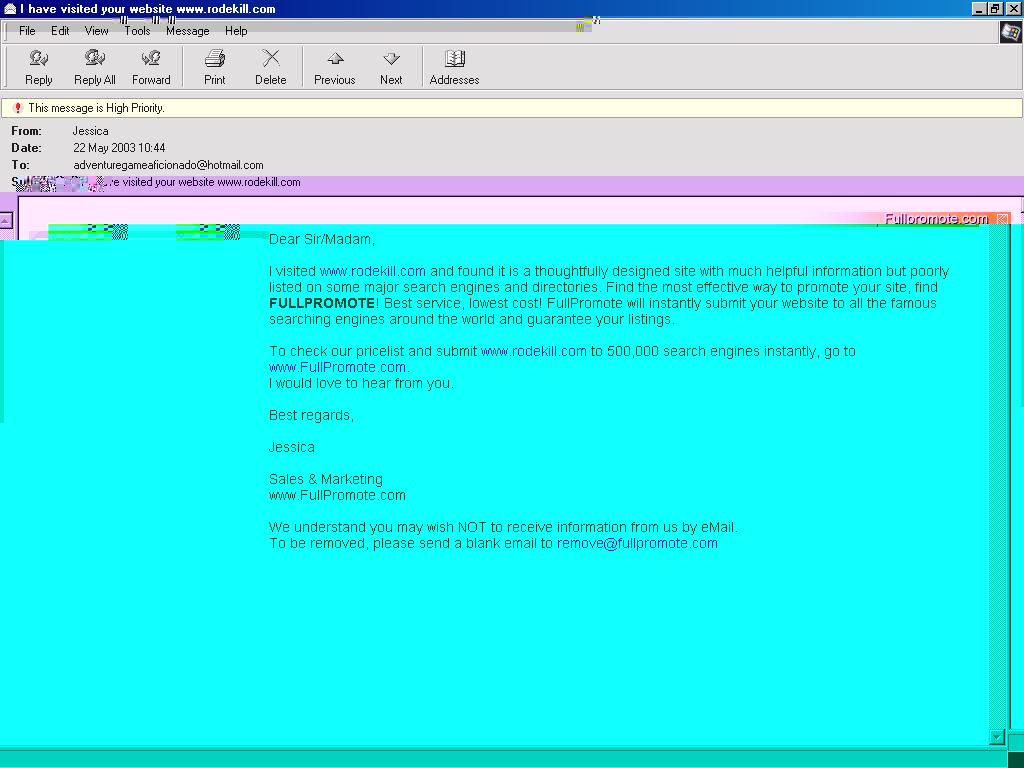
Task: Open the Message menu
Action: pos(187,31)
